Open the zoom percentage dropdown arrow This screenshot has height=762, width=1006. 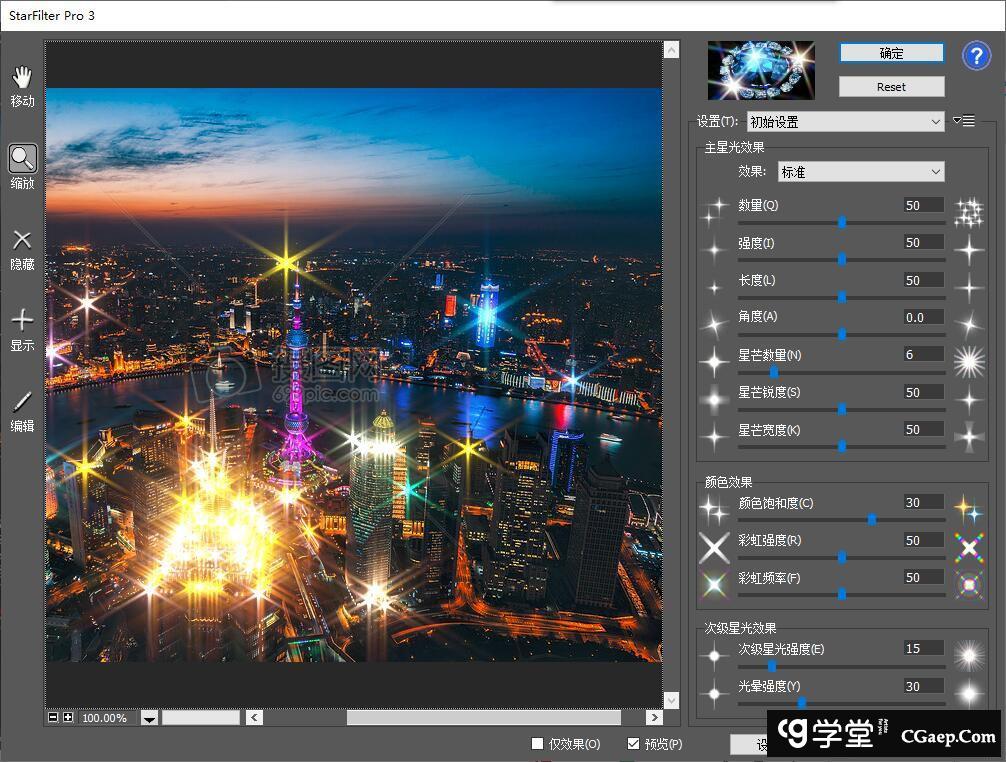click(x=149, y=718)
